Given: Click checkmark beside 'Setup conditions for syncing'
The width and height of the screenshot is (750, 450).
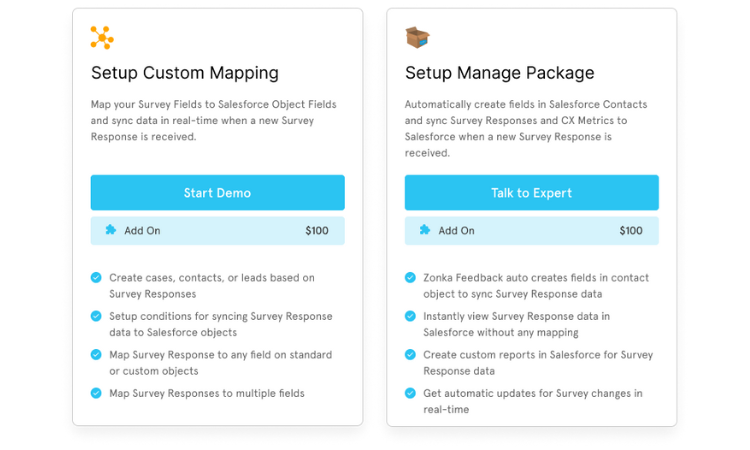Looking at the screenshot, I should pos(96,316).
